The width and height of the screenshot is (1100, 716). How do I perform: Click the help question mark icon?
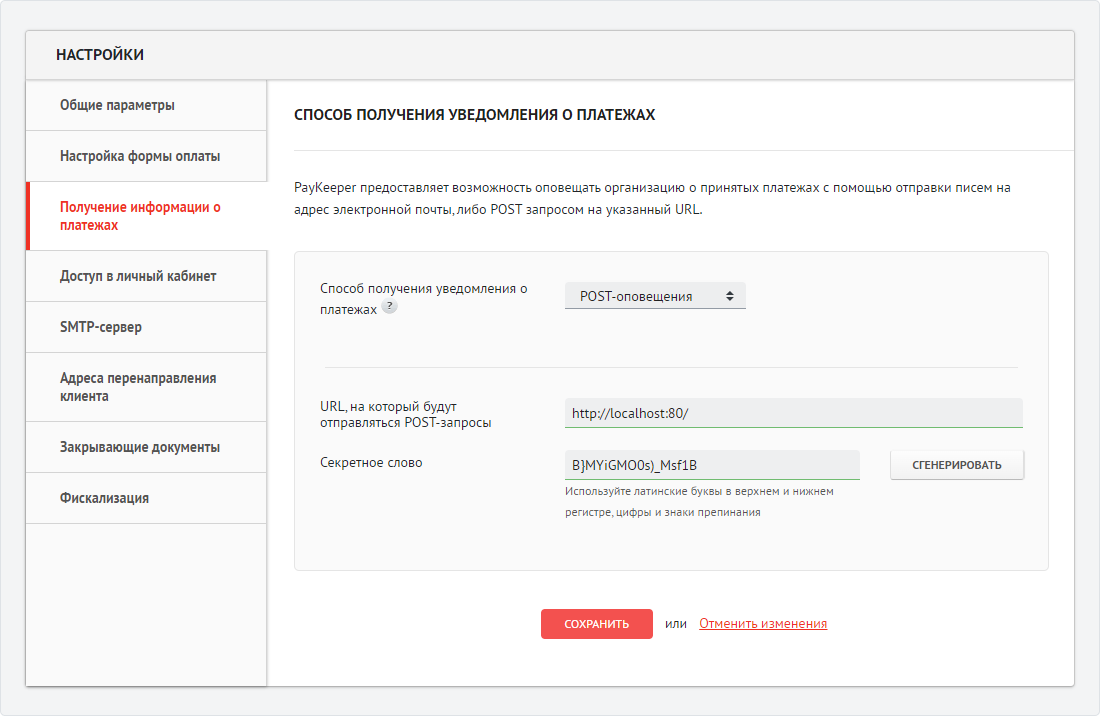click(x=389, y=308)
